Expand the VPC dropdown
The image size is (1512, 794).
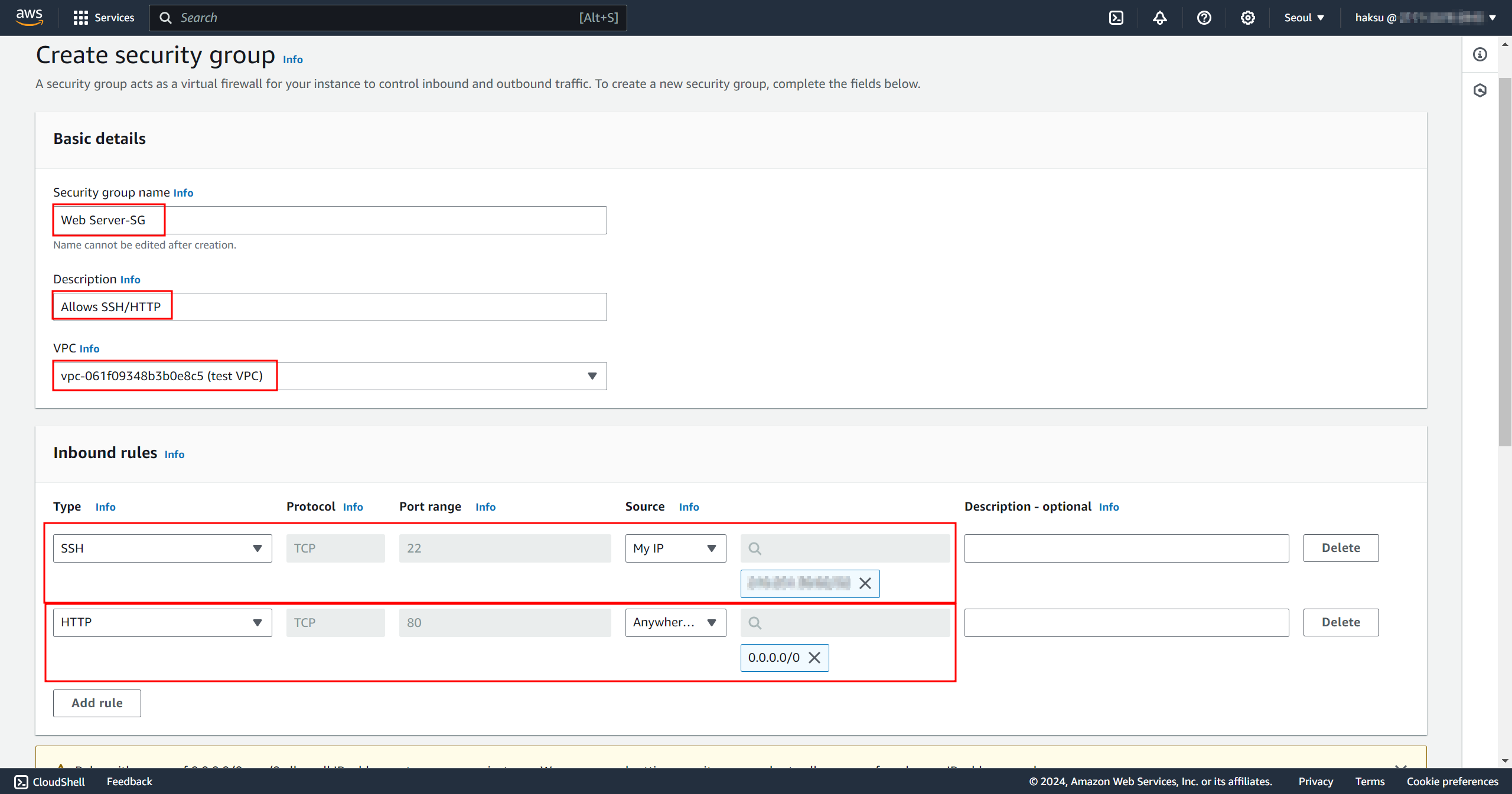(x=592, y=376)
